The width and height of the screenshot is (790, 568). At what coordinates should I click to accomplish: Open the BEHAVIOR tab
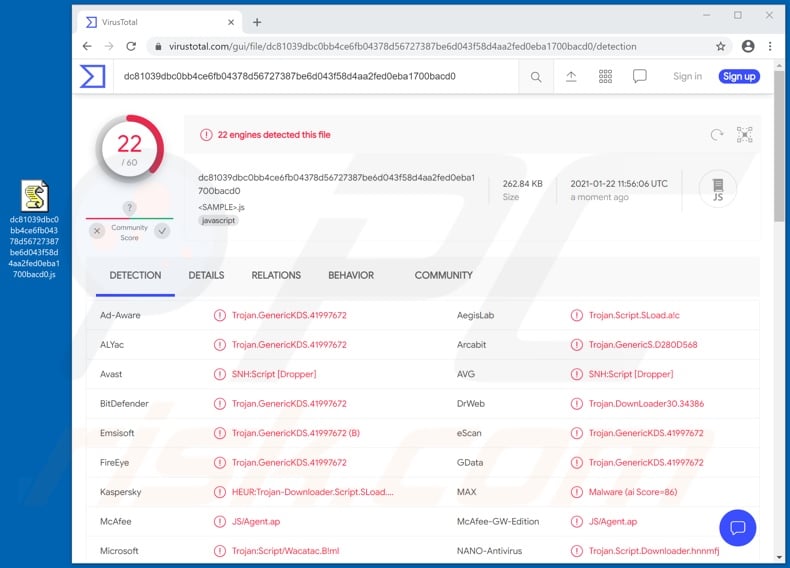click(351, 275)
